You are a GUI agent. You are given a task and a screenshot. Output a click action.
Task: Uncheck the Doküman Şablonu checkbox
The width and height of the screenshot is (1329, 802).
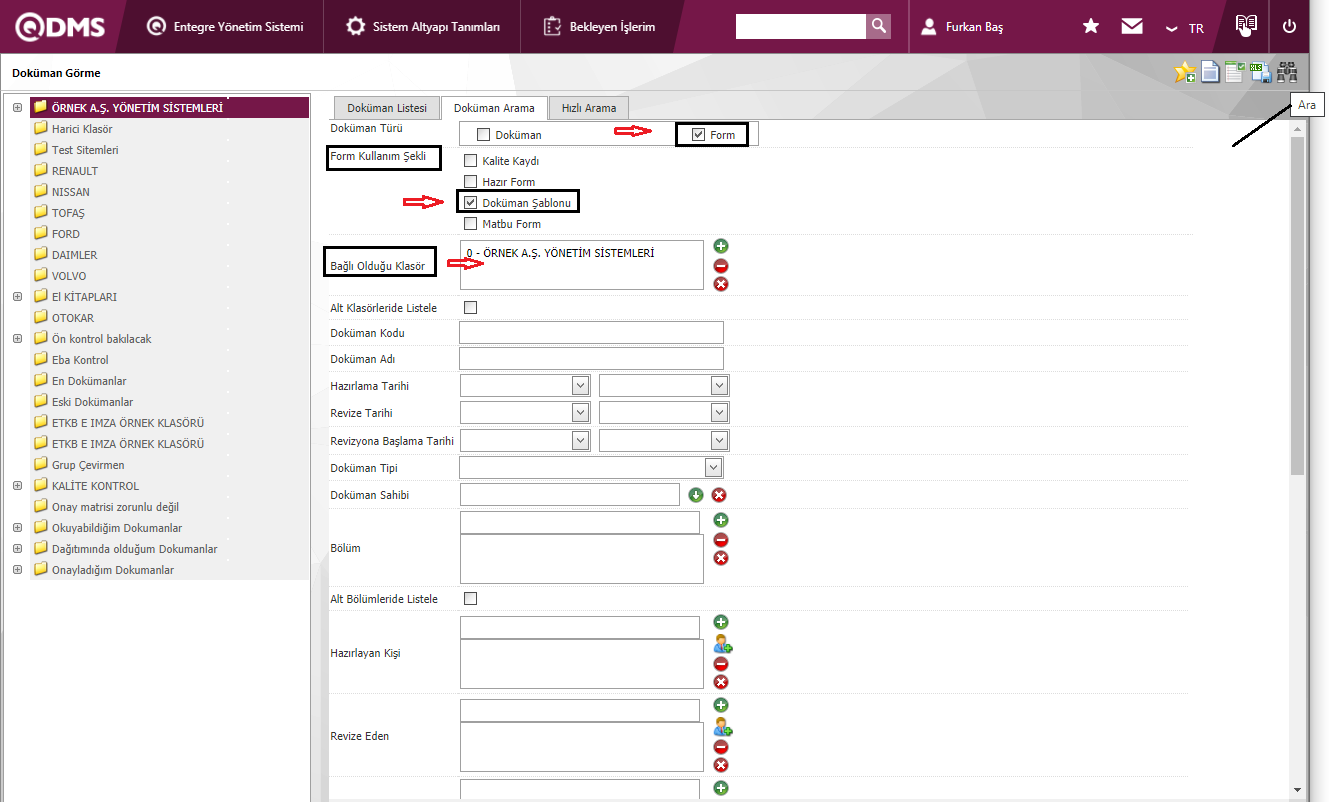click(471, 203)
